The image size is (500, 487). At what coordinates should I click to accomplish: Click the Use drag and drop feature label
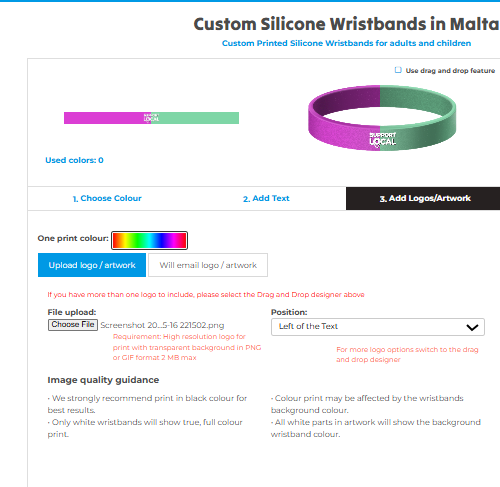(x=450, y=71)
